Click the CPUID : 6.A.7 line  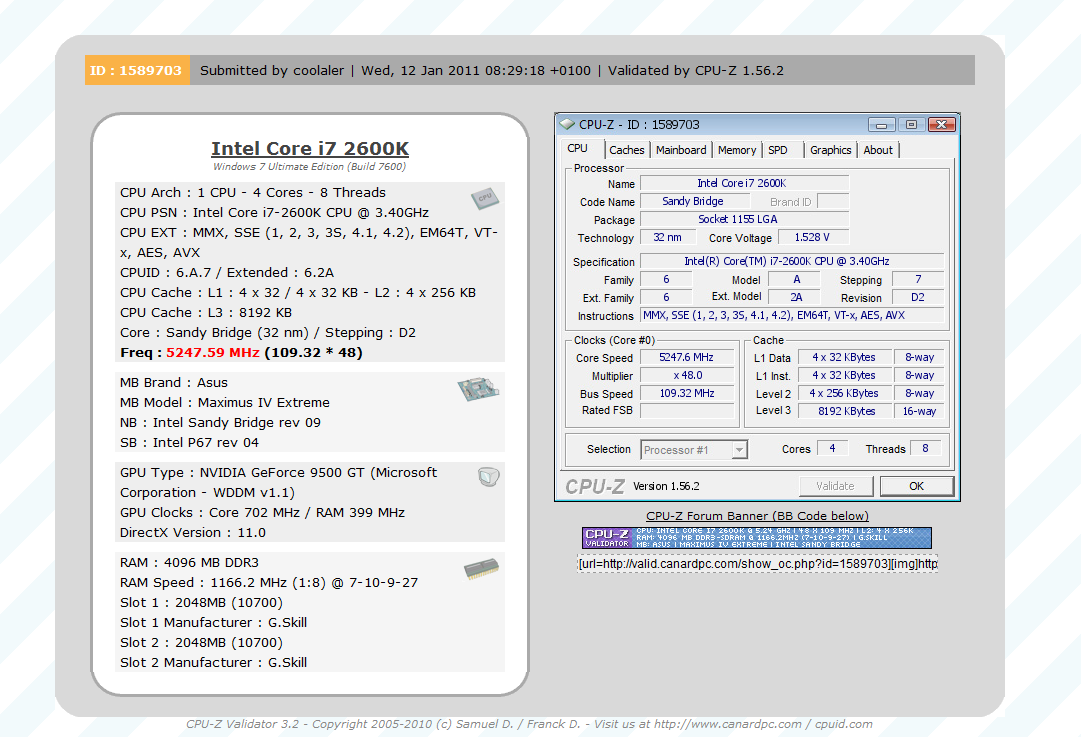pyautogui.click(x=227, y=272)
